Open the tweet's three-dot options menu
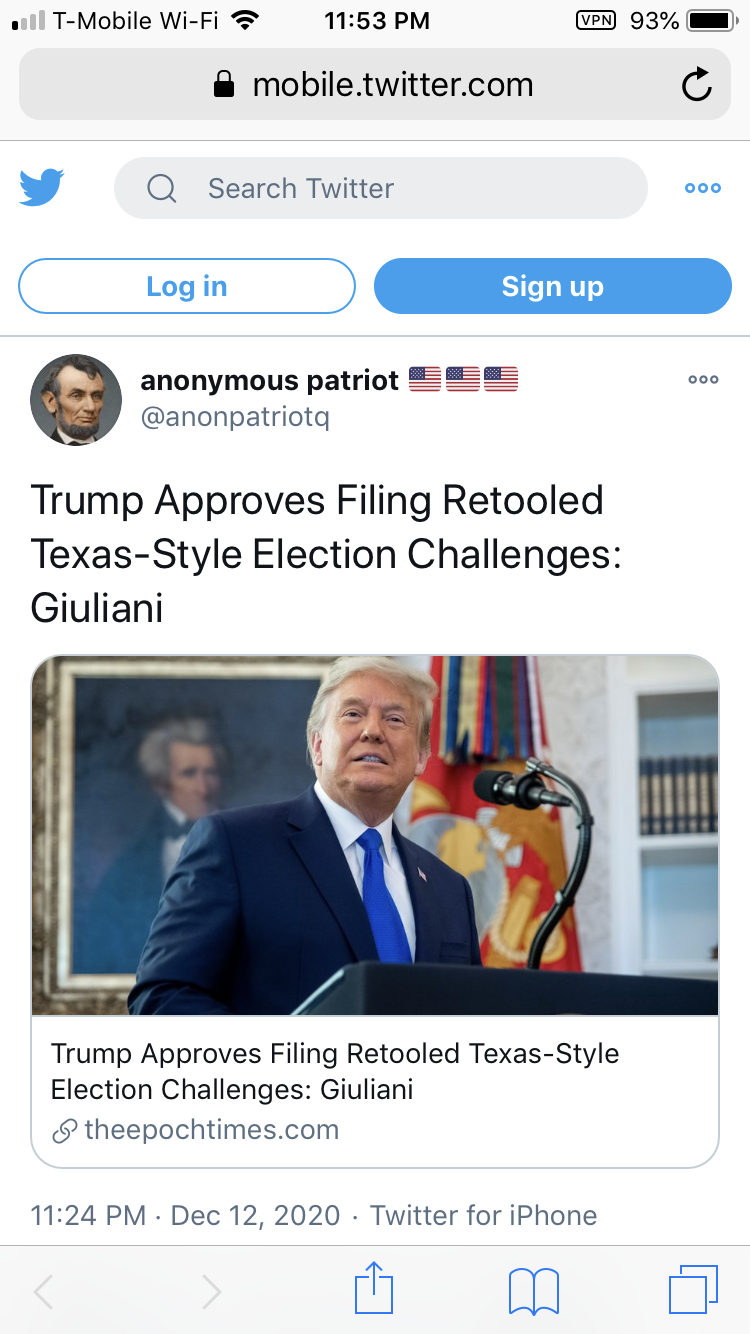The height and width of the screenshot is (1334, 750). [703, 380]
